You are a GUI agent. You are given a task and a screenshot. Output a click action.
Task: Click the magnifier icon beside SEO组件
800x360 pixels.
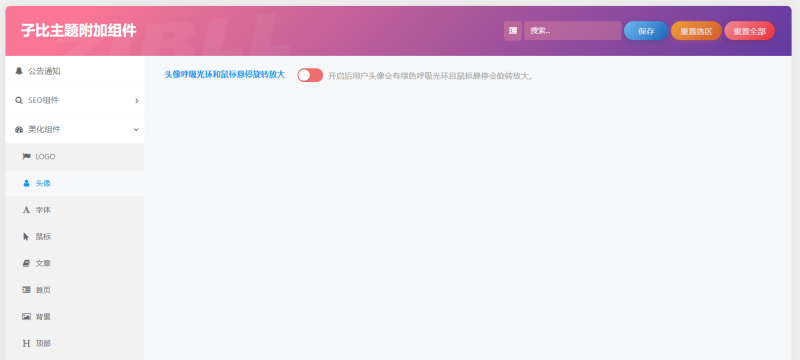19,100
